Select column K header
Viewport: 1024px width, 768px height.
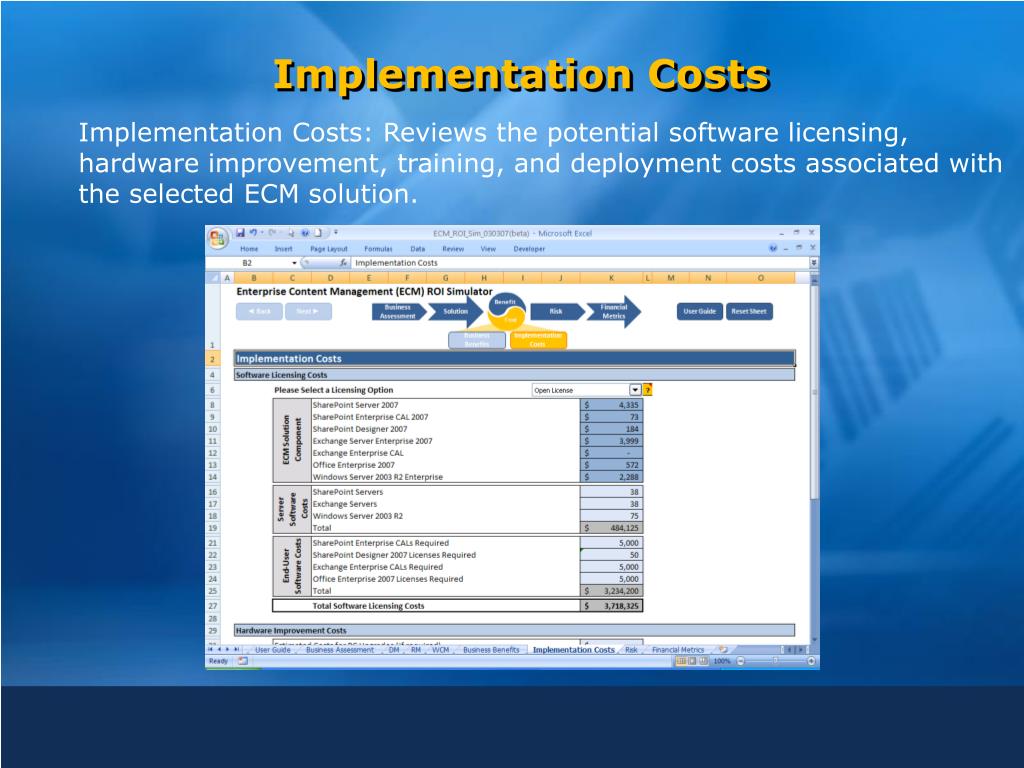tap(611, 278)
